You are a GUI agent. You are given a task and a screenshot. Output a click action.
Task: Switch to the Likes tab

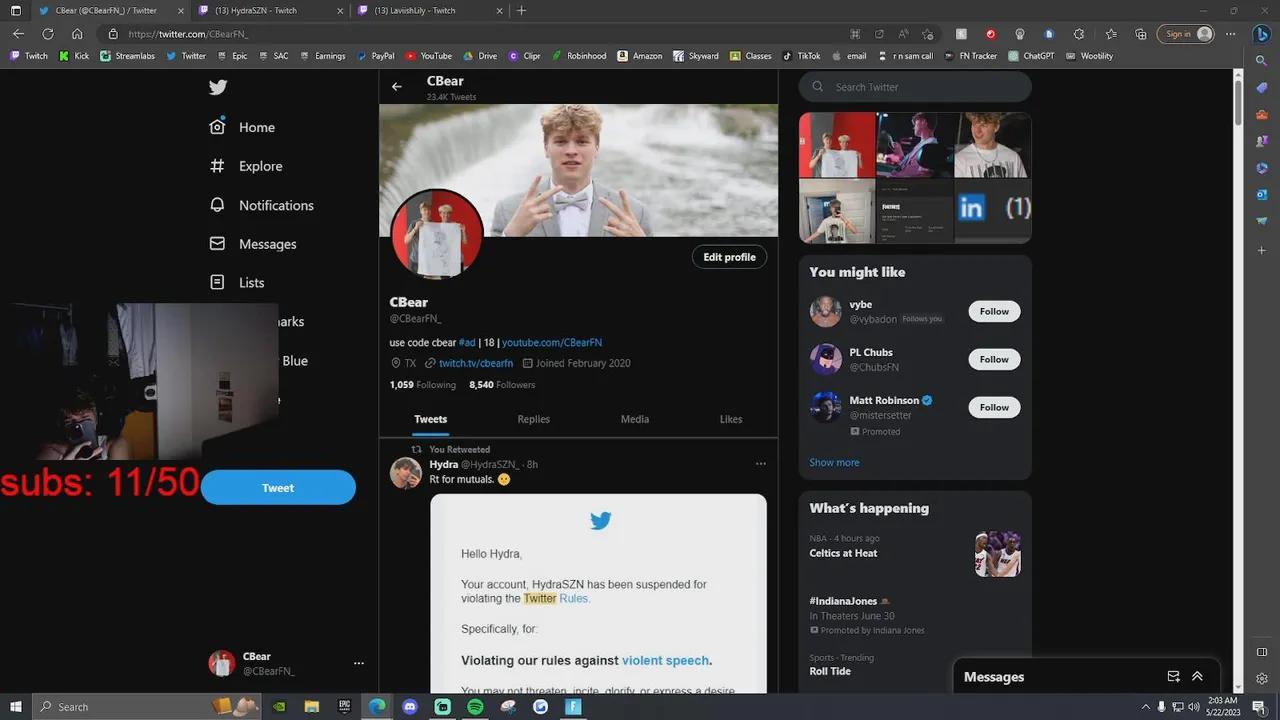pyautogui.click(x=731, y=419)
